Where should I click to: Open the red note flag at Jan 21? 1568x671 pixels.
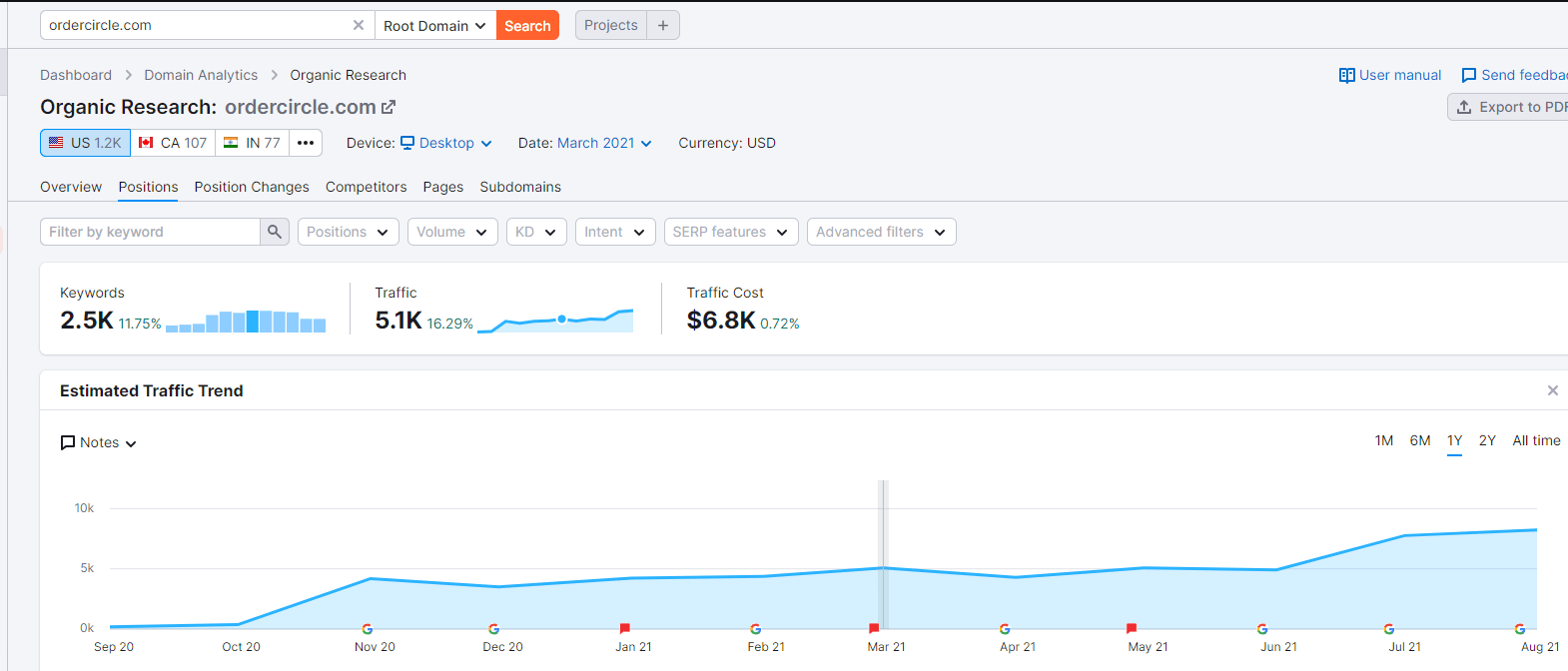point(625,629)
